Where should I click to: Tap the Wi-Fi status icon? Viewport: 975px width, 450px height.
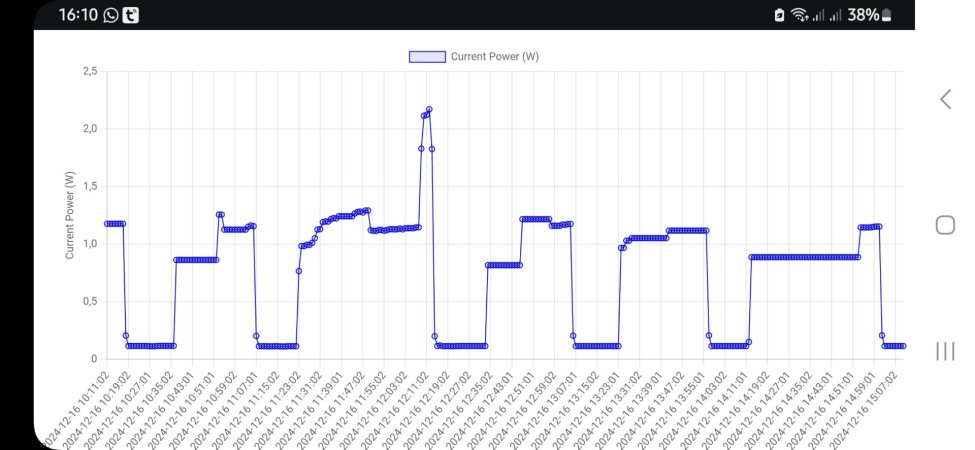[x=799, y=15]
